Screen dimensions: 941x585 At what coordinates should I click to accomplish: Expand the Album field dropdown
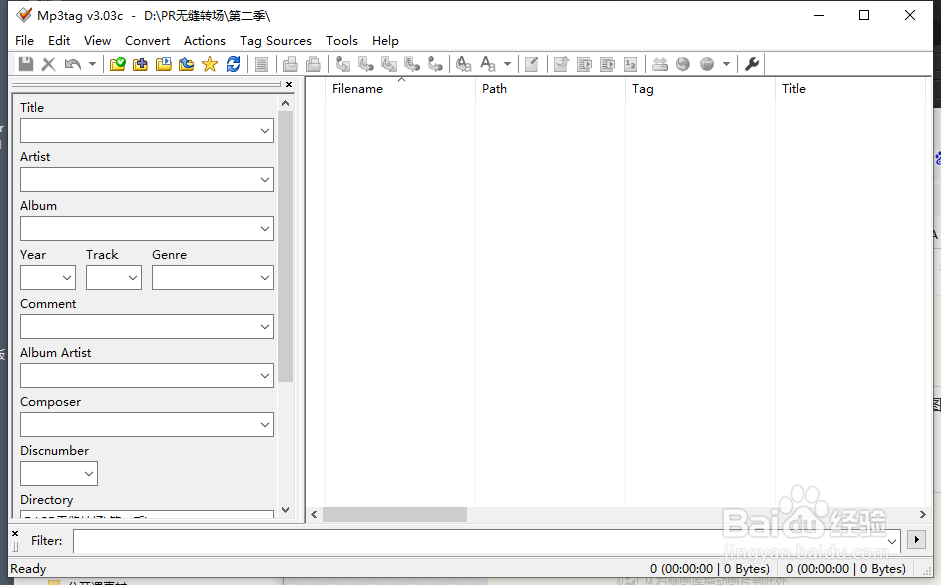[265, 229]
